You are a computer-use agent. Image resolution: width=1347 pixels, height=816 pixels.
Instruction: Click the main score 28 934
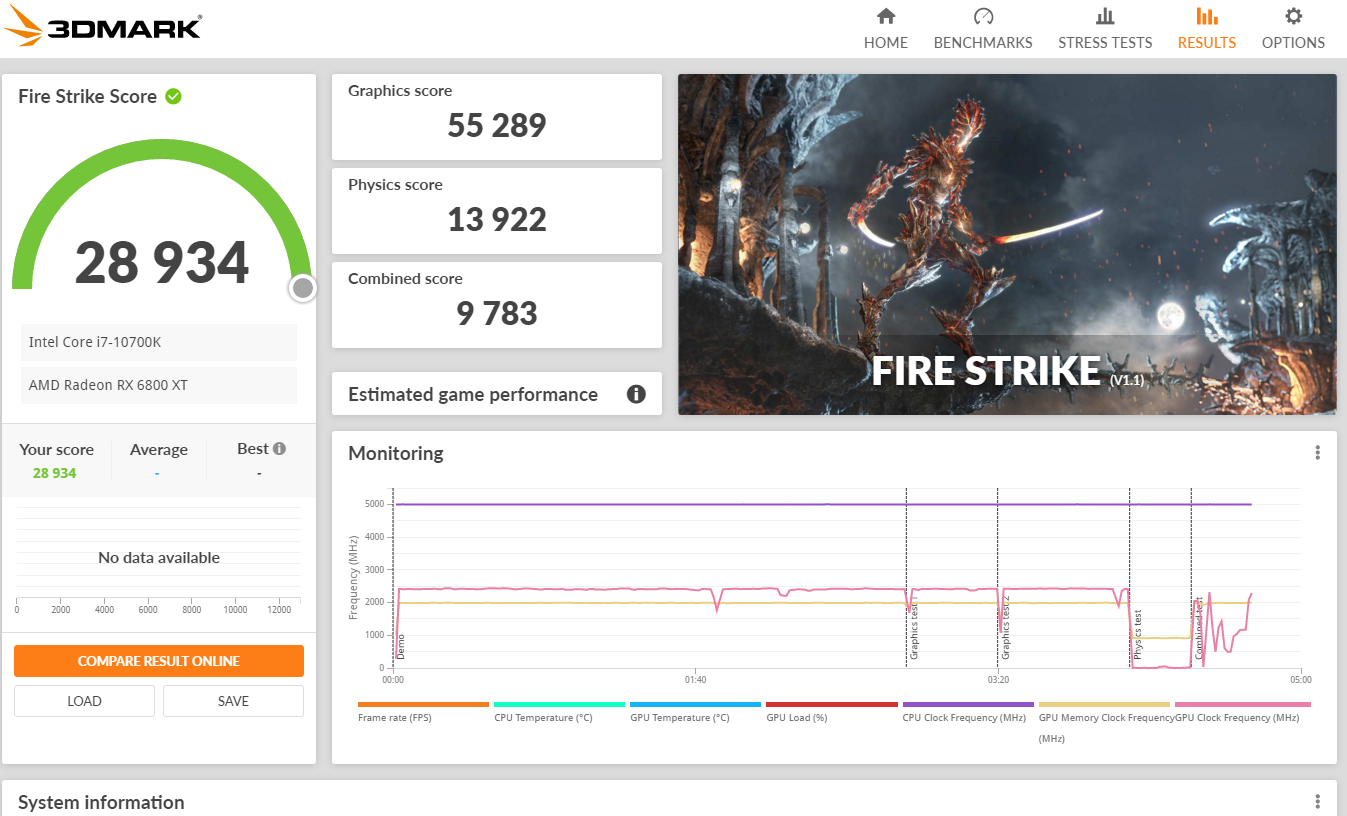[162, 262]
